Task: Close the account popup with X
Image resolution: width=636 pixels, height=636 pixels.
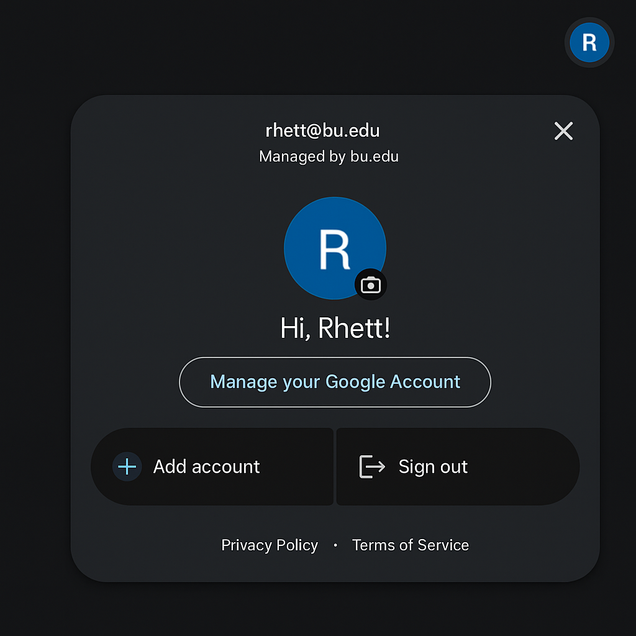Action: [563, 131]
